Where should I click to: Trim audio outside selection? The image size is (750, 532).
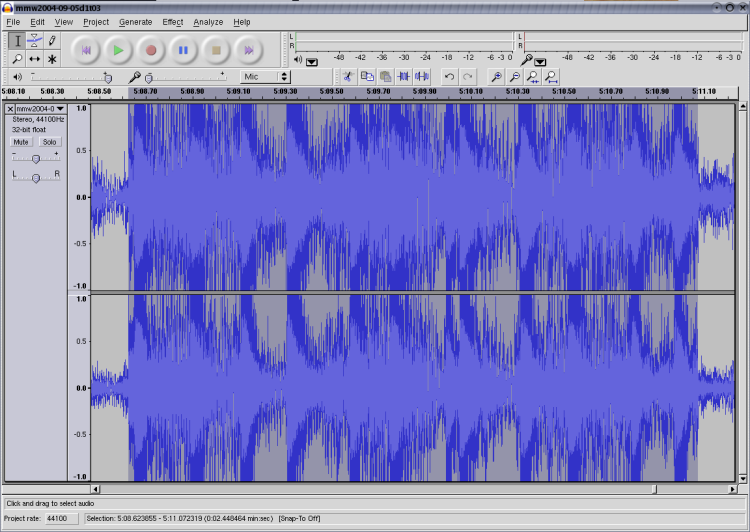click(x=403, y=77)
